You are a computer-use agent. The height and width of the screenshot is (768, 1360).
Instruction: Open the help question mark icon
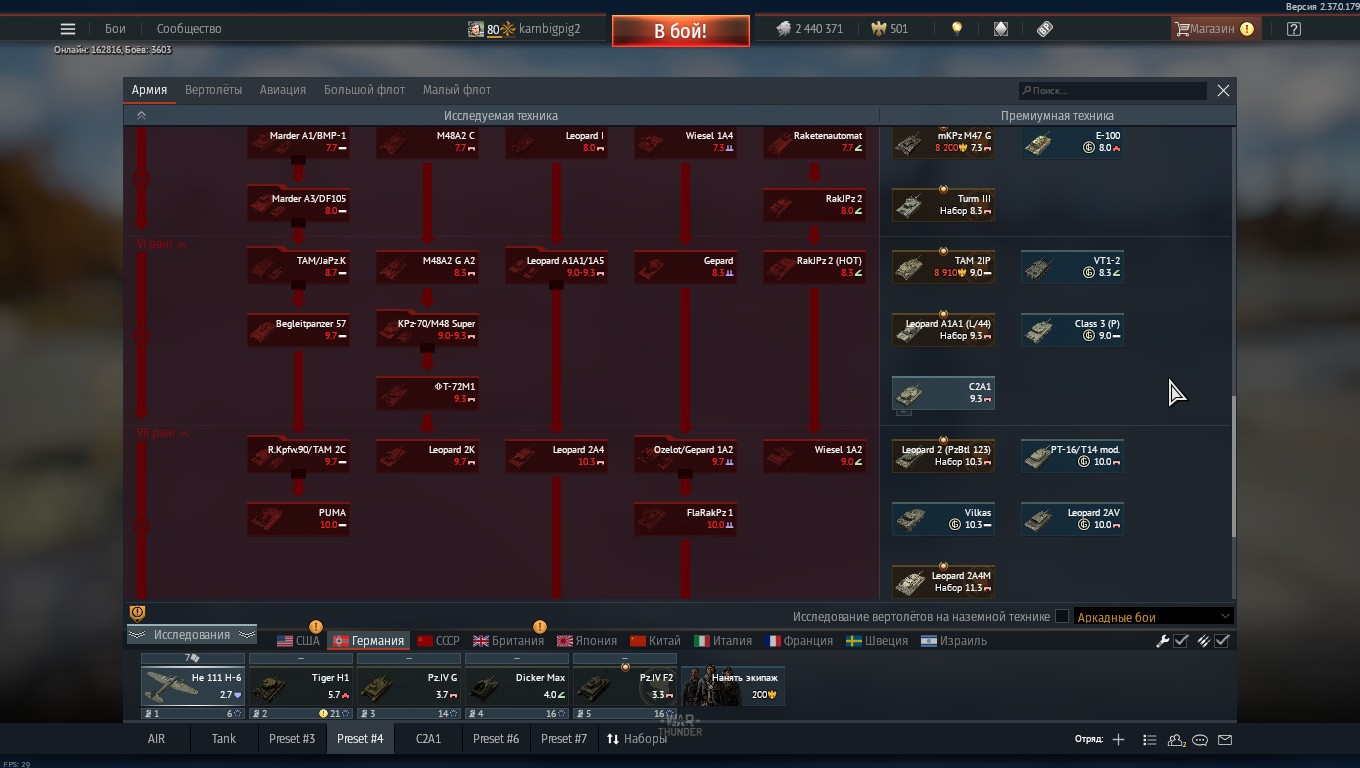(1294, 29)
